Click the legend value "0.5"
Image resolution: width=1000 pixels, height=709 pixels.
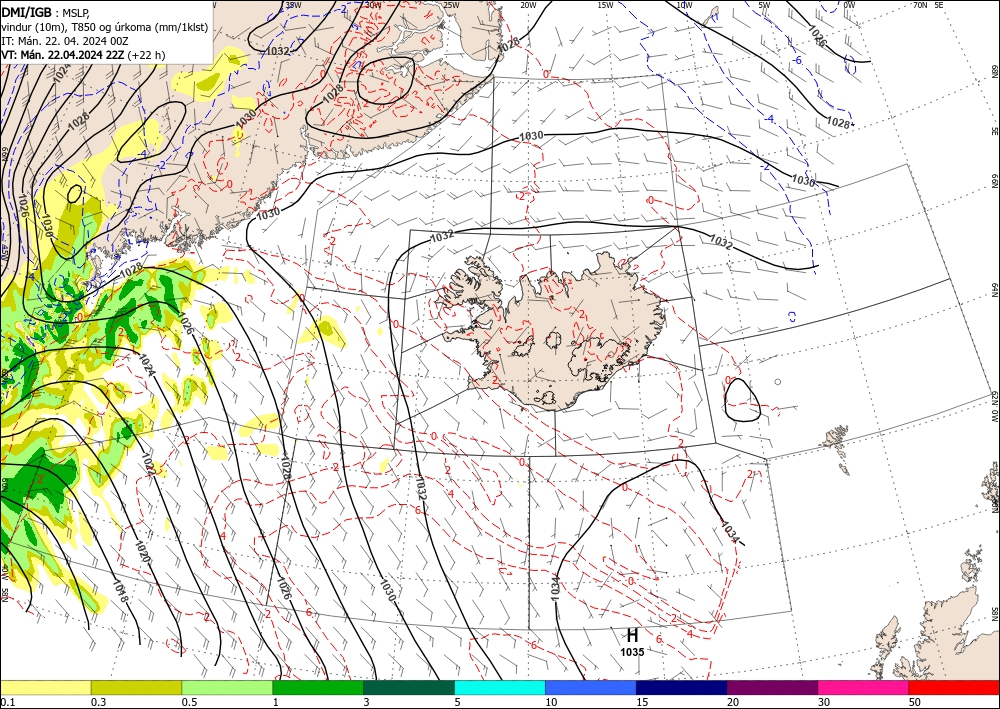coord(188,702)
